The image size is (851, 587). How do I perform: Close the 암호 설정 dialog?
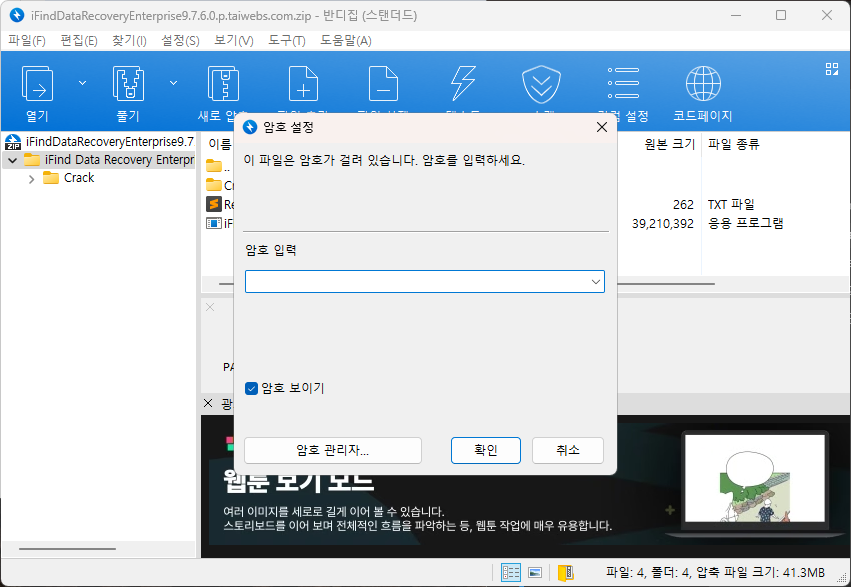[601, 127]
